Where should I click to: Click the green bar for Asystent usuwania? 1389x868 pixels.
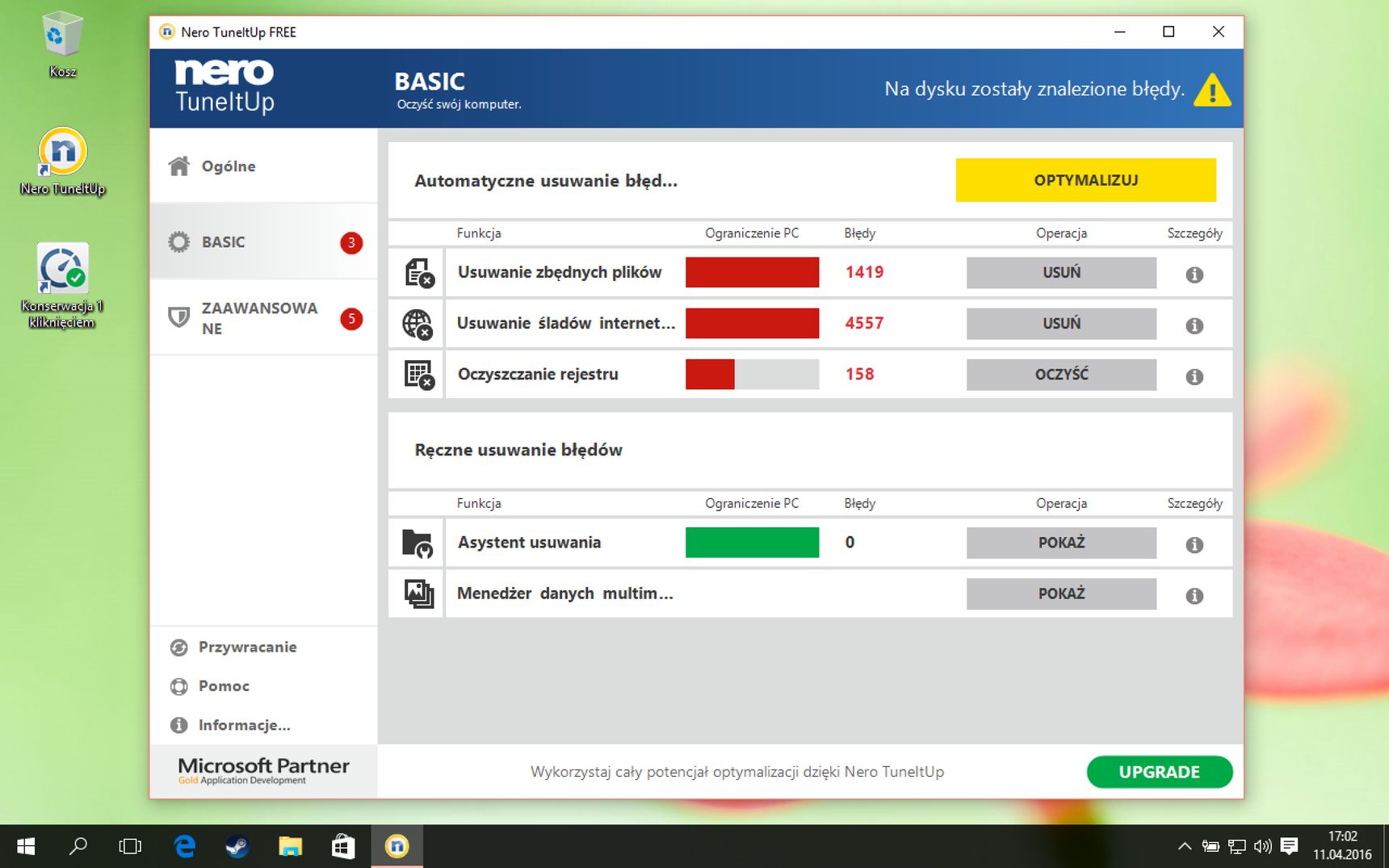pos(752,543)
